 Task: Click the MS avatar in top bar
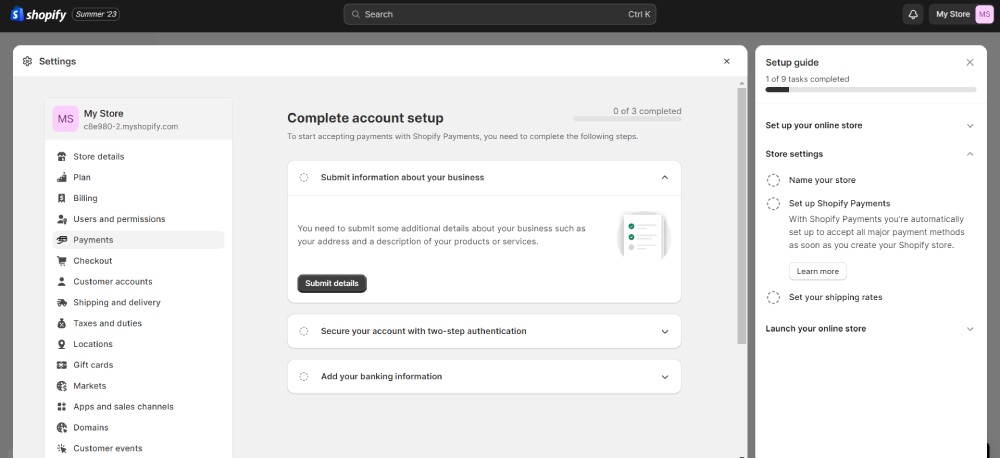tap(984, 14)
